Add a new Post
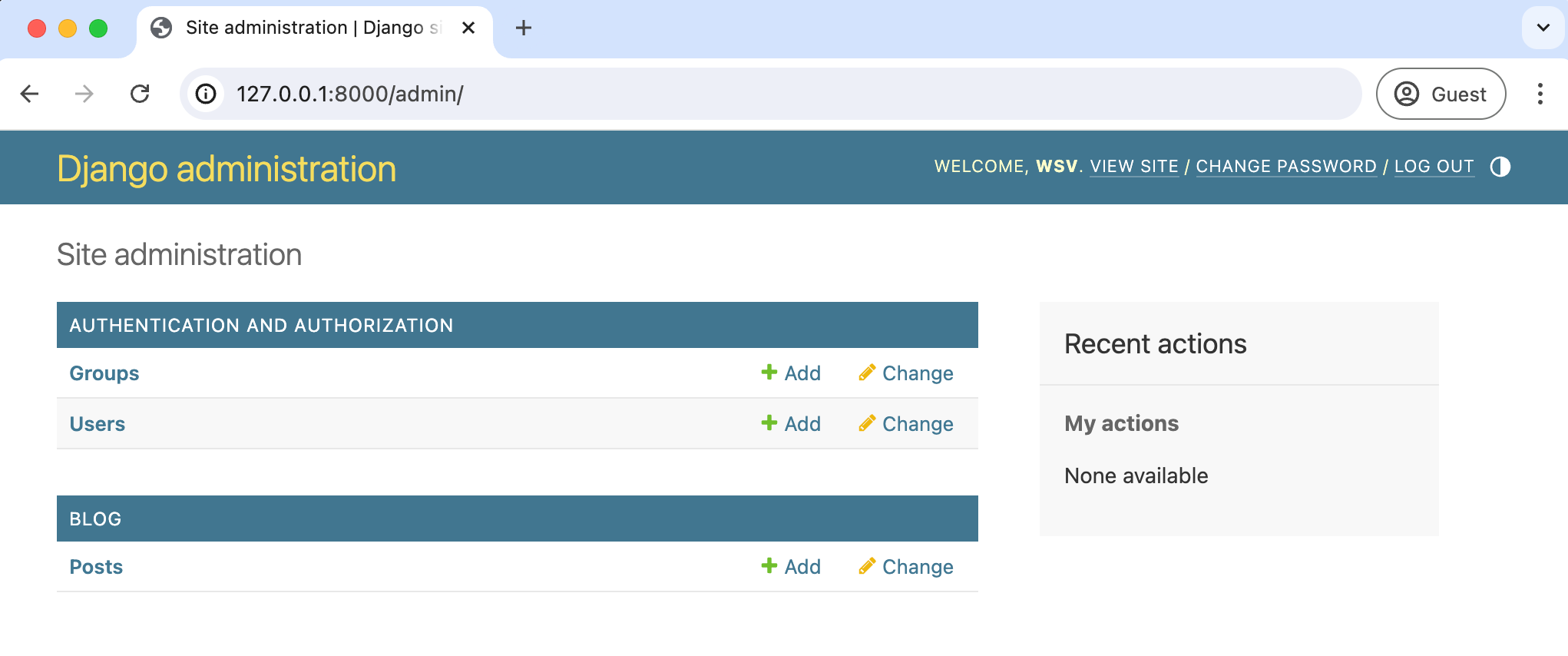 tap(791, 567)
